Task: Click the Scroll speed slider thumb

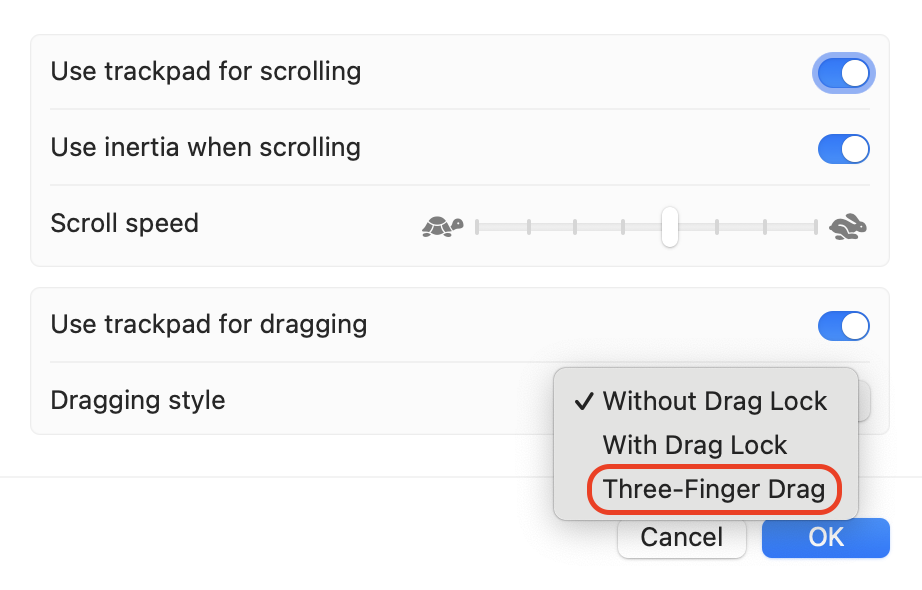Action: coord(670,227)
